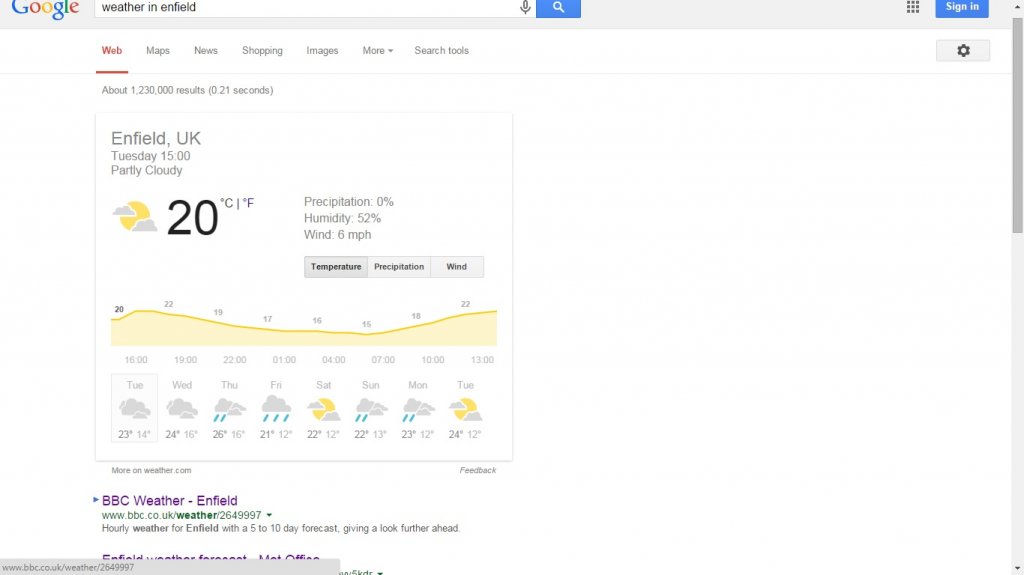Click the 07:00 time label on graph
This screenshot has width=1024, height=575.
(x=383, y=360)
